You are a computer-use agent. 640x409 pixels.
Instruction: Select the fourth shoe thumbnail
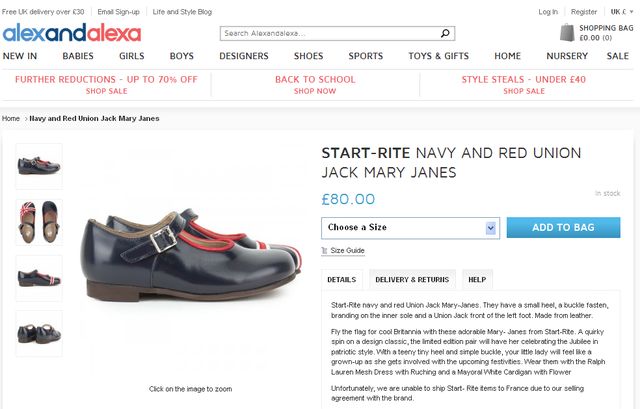[39, 332]
